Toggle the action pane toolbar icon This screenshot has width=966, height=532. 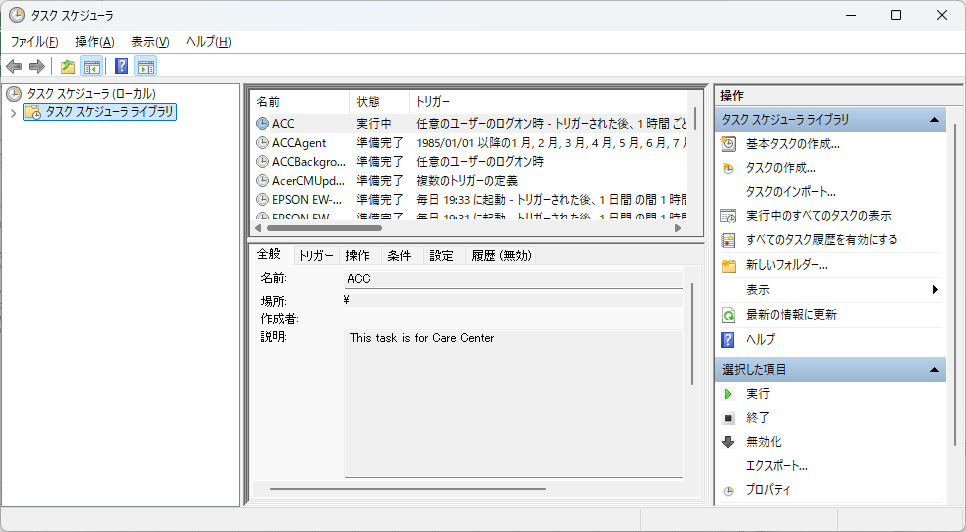click(146, 66)
